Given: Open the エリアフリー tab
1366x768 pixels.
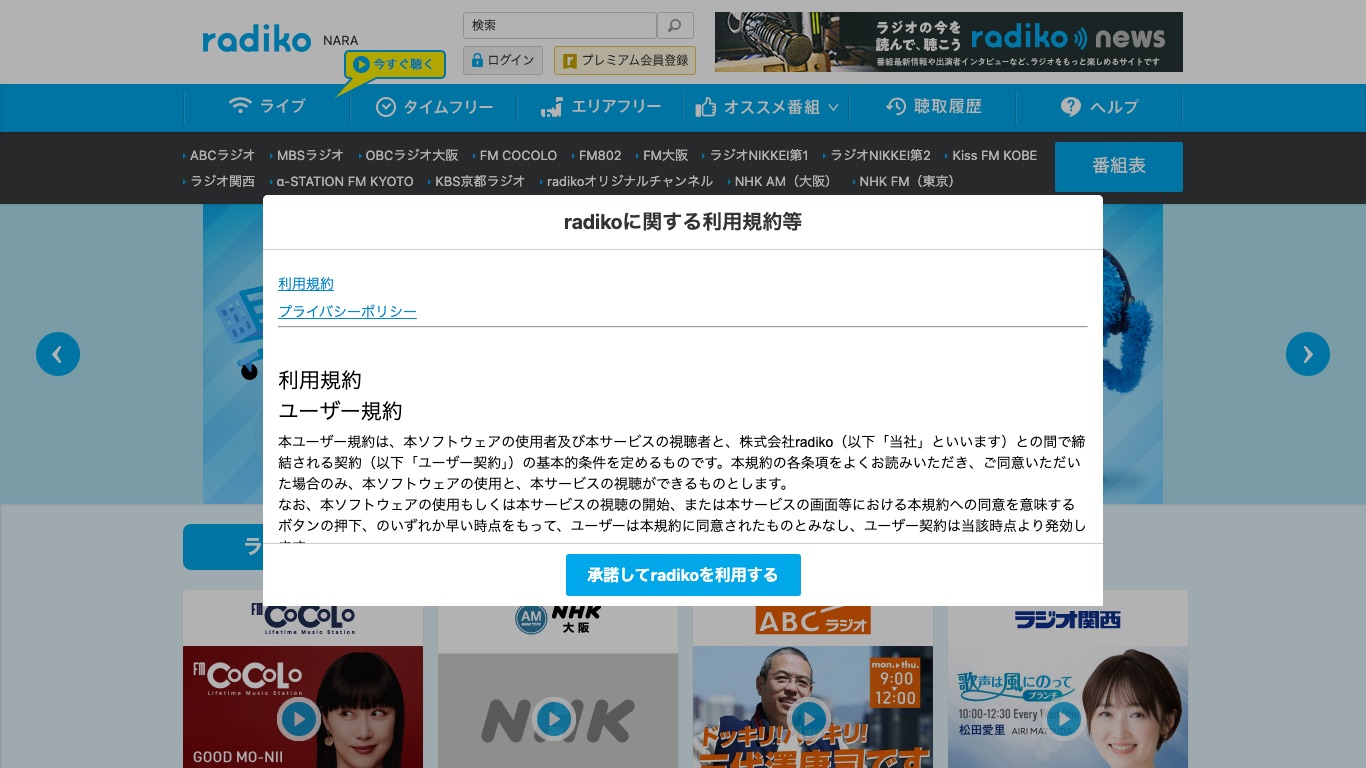Looking at the screenshot, I should tap(600, 107).
